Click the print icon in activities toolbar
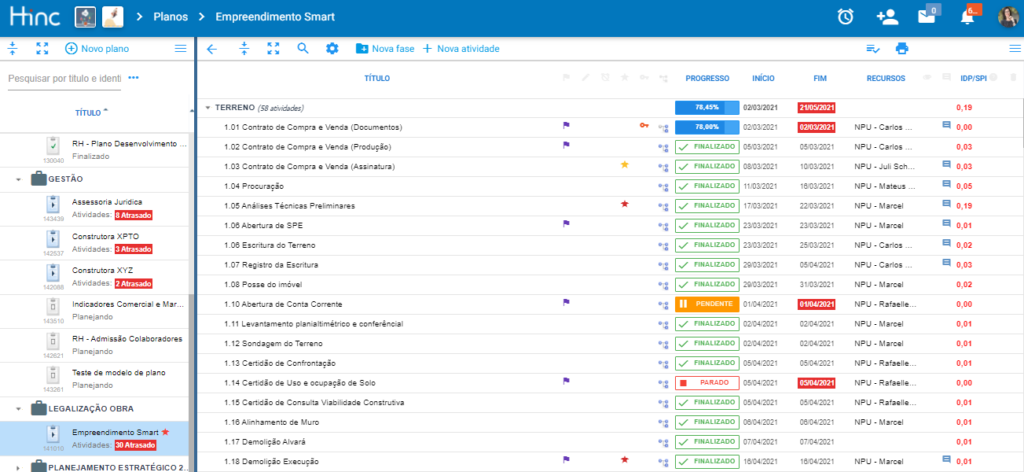This screenshot has height=472, width=1024. [x=902, y=48]
